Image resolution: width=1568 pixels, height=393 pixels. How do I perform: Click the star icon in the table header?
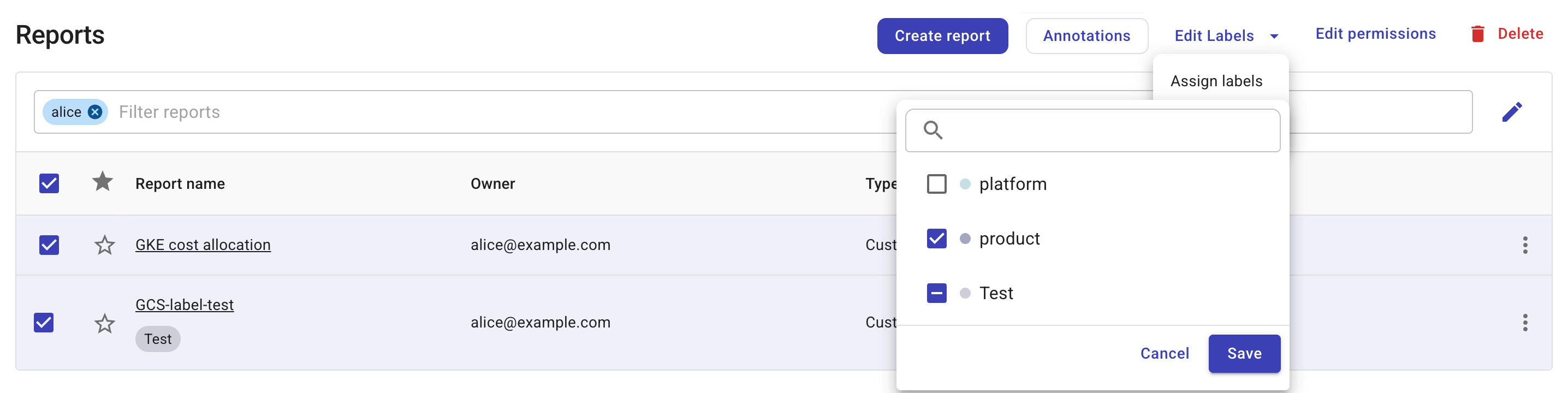pos(102,181)
